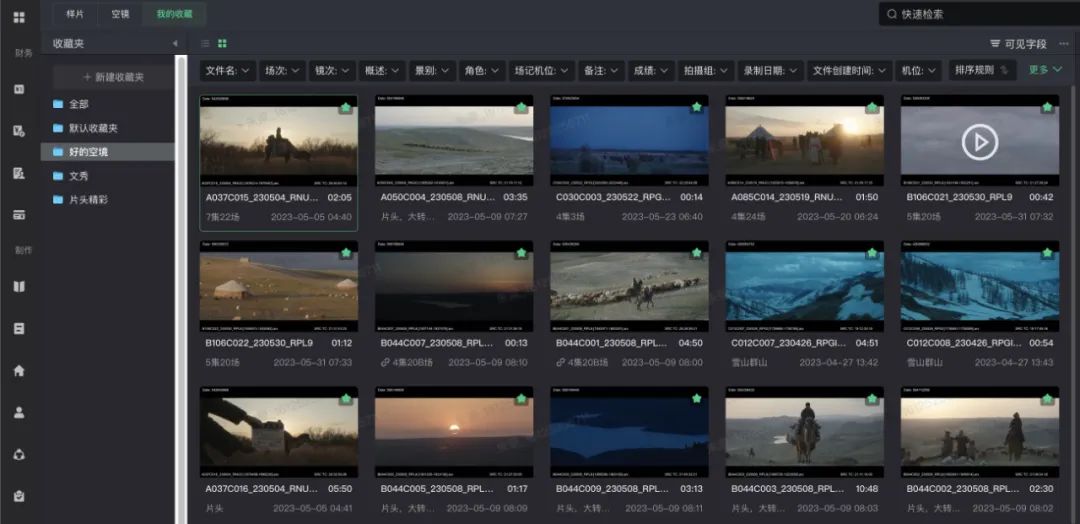This screenshot has height=524, width=1080.
Task: Expand the 更多 filters chevron
Action: (1046, 70)
